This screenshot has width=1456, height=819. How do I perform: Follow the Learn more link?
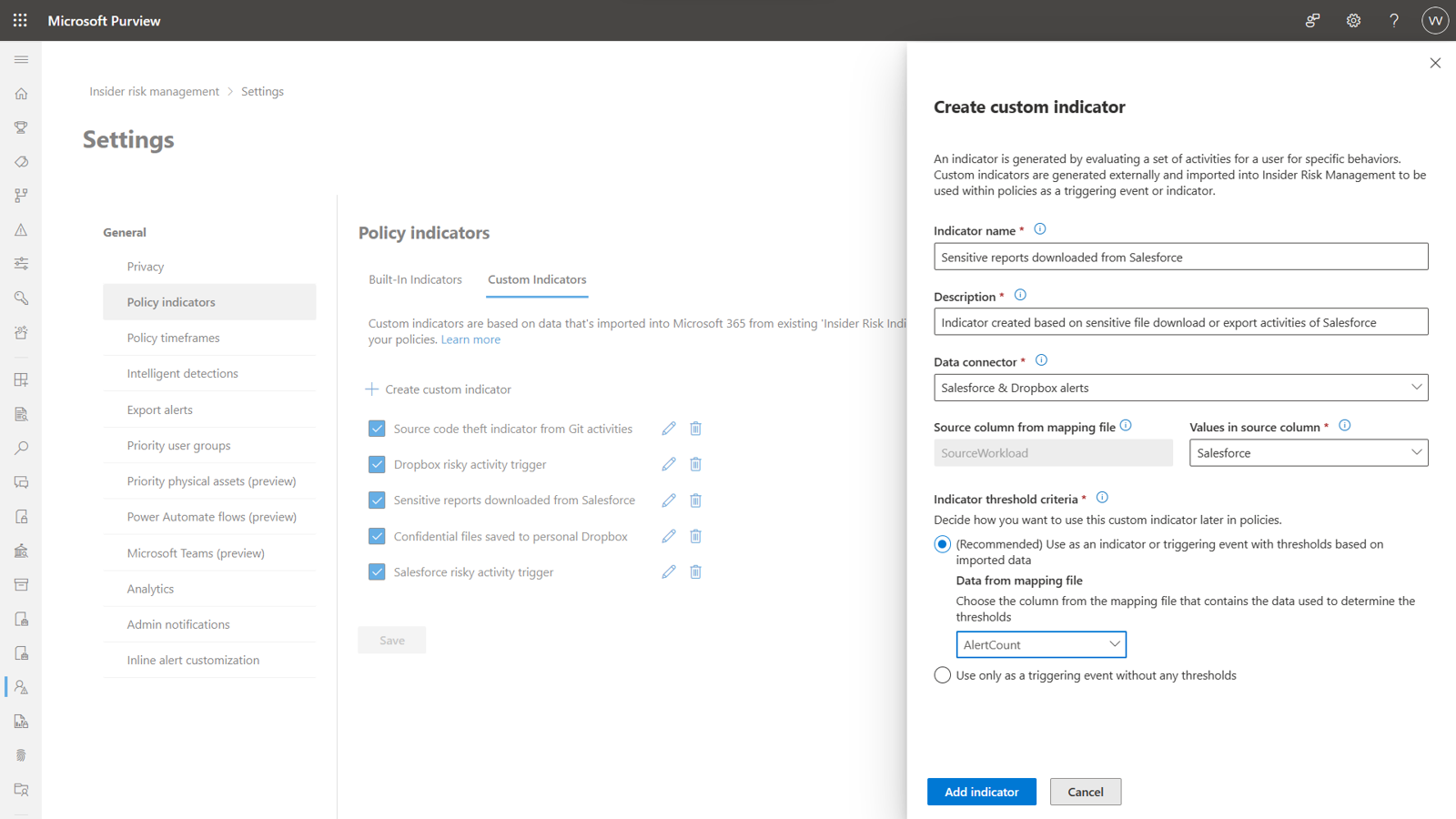pos(470,339)
